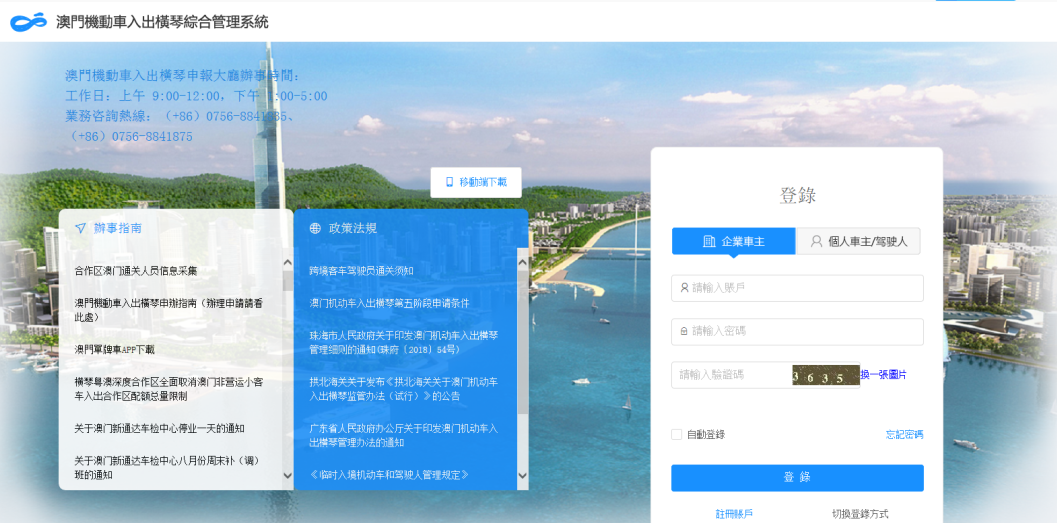1057x523 pixels.
Task: Open 合作区澳门通关人员信息采集 guide
Action: (x=135, y=271)
